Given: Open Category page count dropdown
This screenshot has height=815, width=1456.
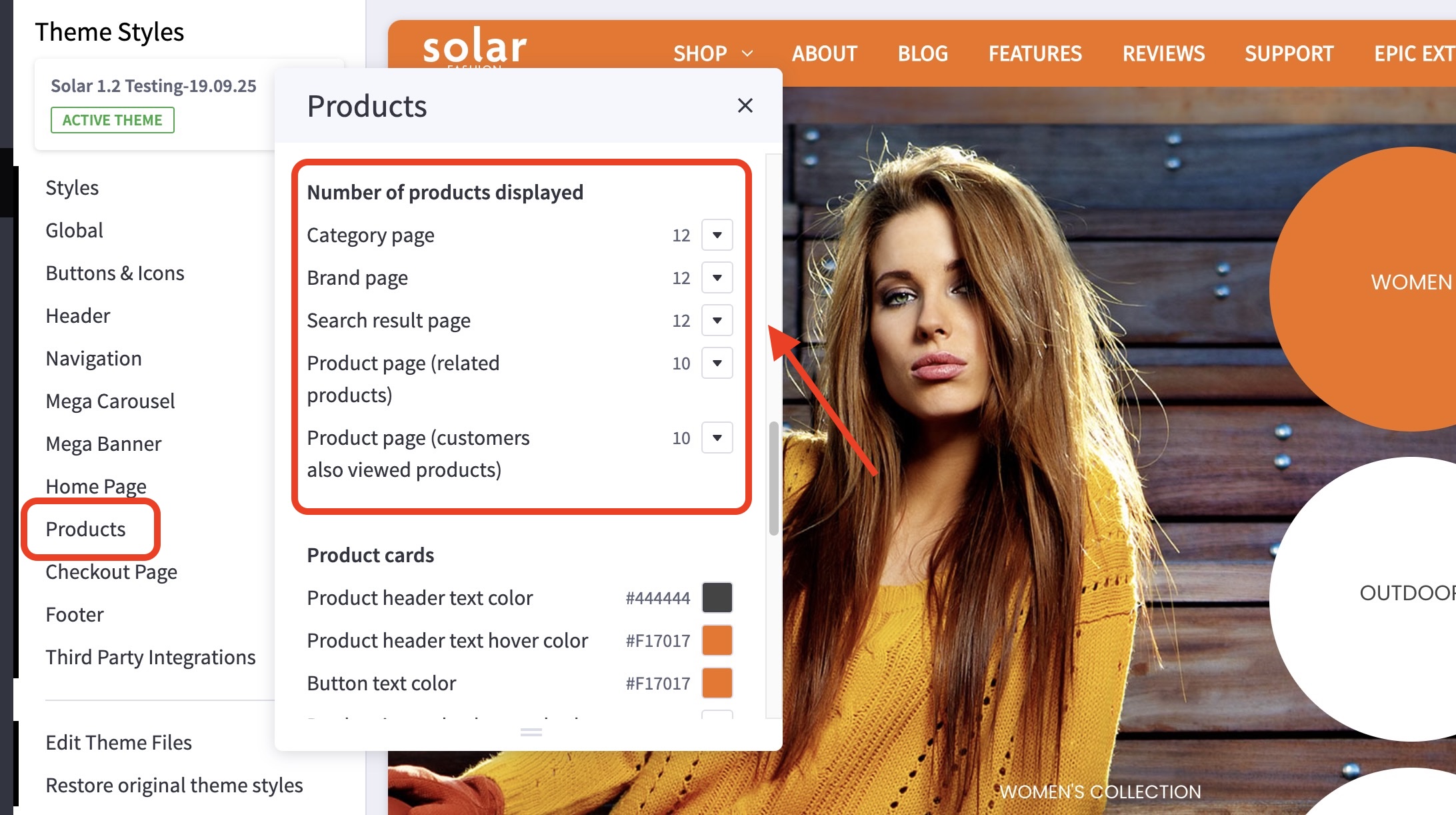Looking at the screenshot, I should point(717,235).
